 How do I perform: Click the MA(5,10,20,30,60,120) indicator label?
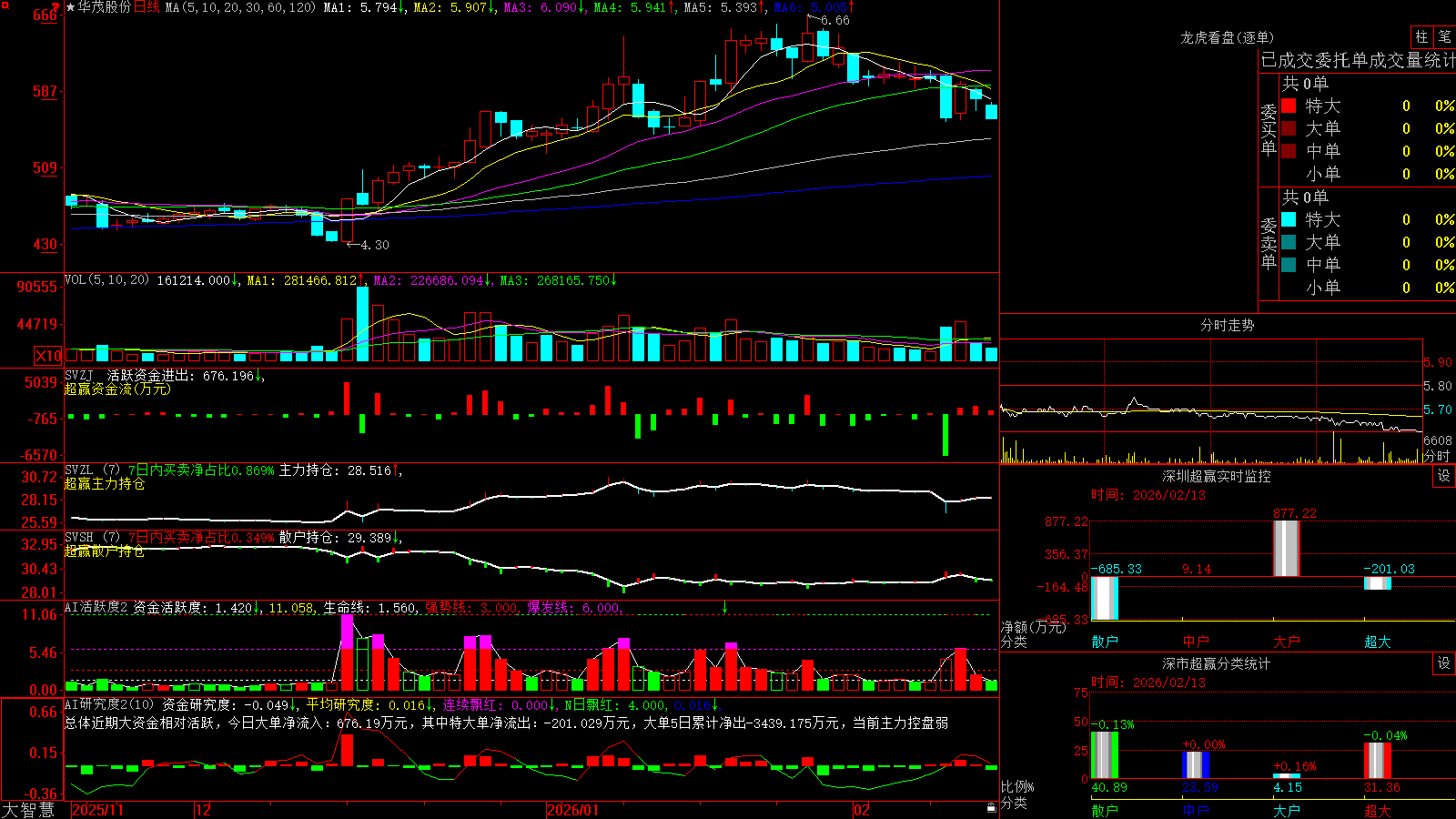[240, 7]
